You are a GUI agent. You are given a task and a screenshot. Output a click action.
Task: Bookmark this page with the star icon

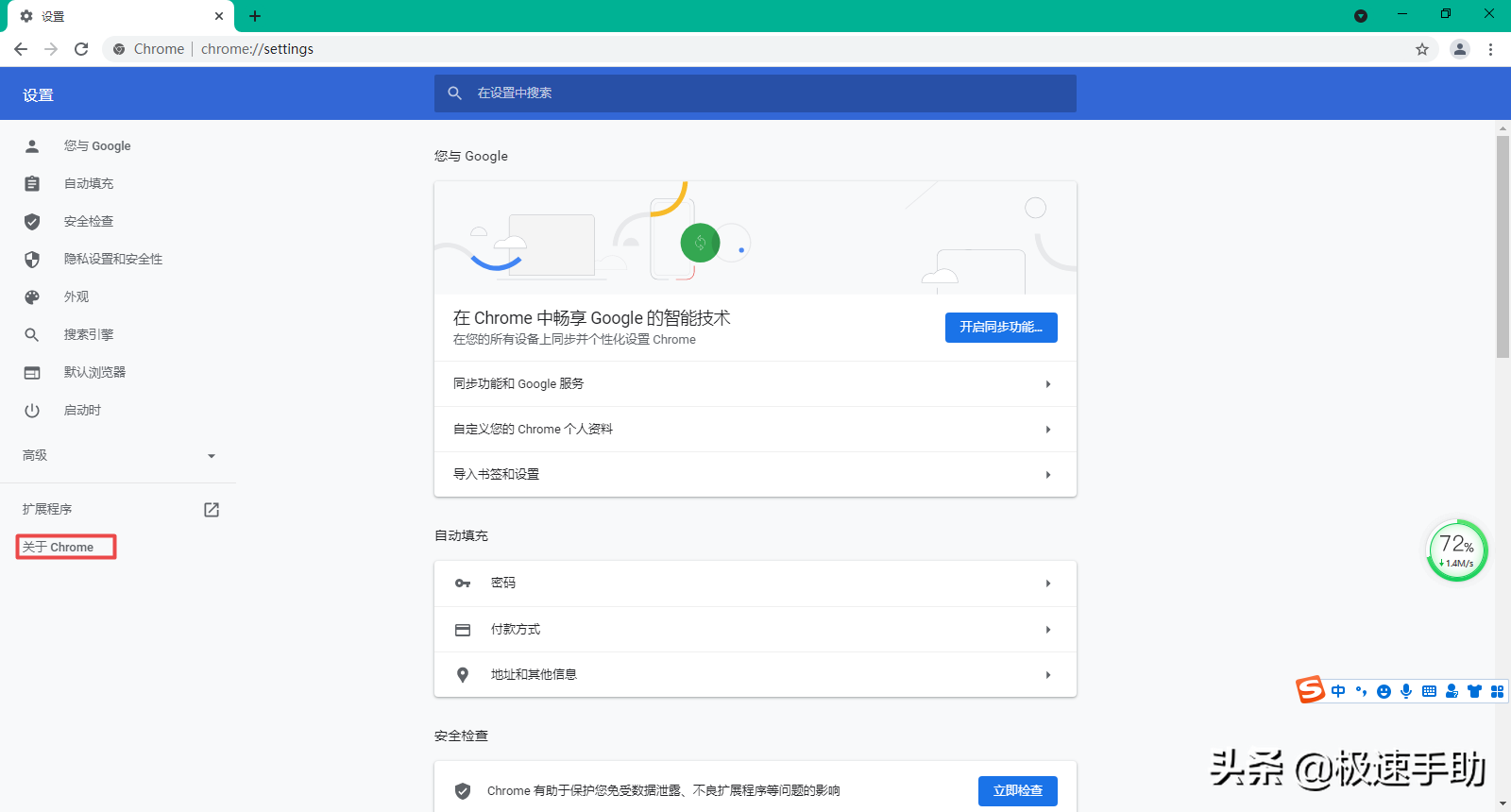tap(1422, 49)
